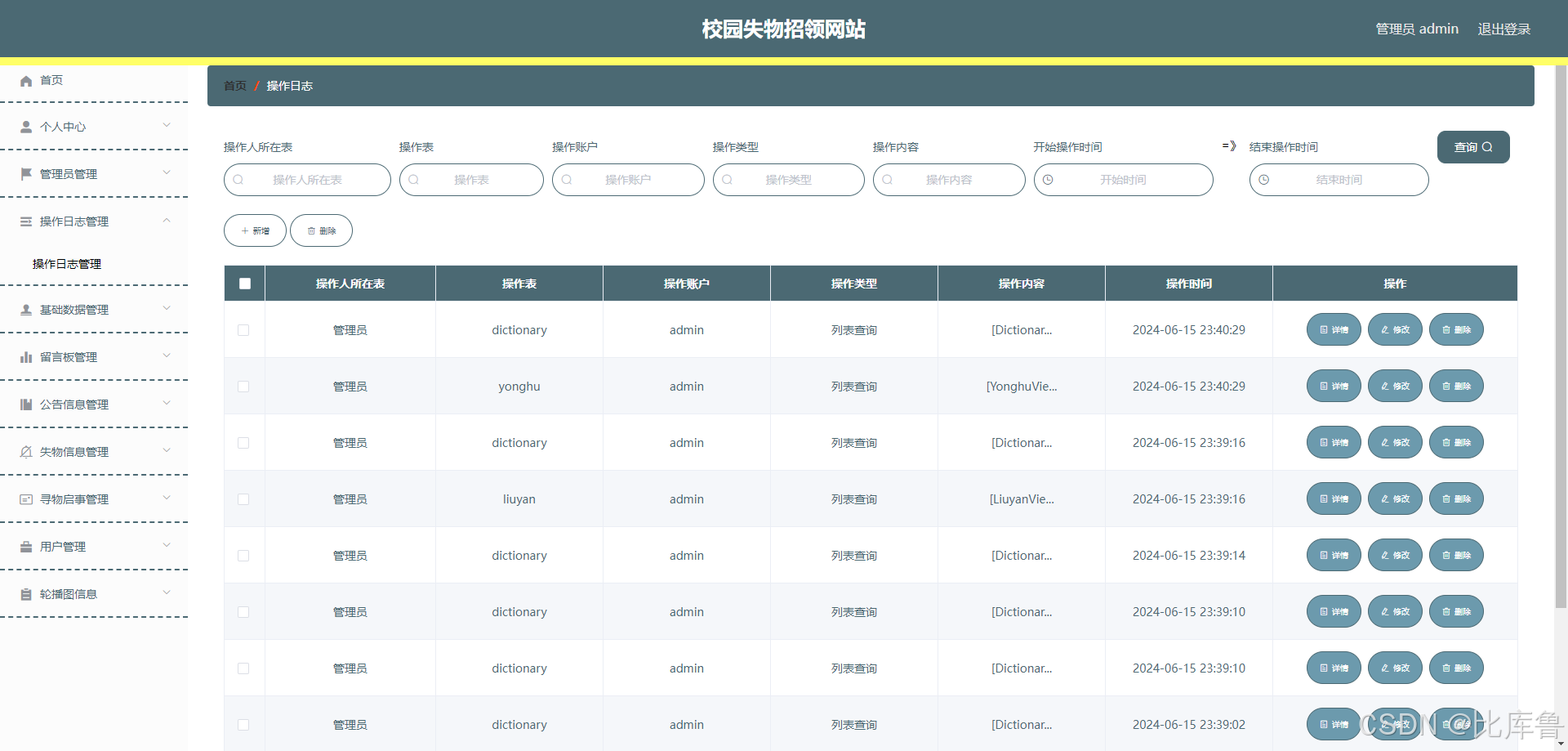Open the 开始时间 date picker field
The image size is (1568, 751).
click(1123, 180)
